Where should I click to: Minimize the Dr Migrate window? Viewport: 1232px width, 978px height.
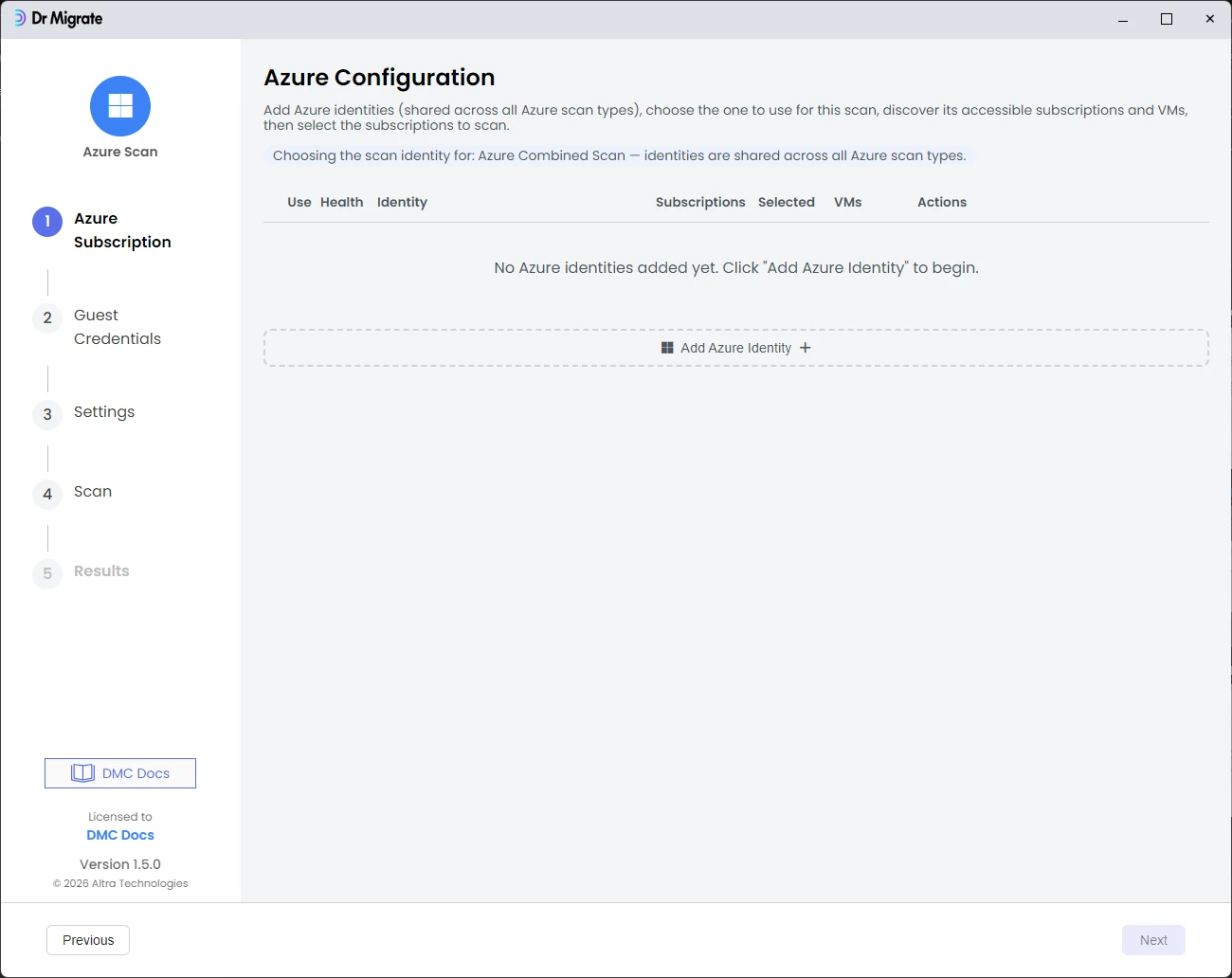(1123, 19)
